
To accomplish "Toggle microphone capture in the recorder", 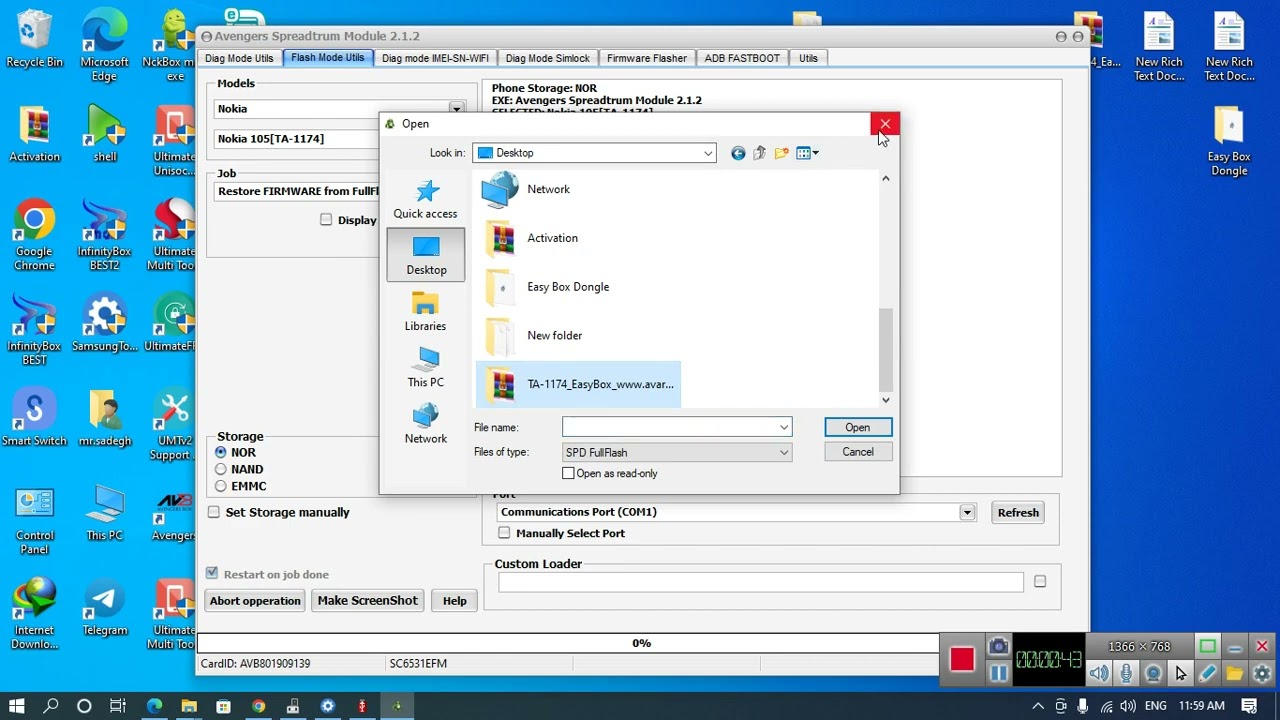I will click(x=1126, y=674).
